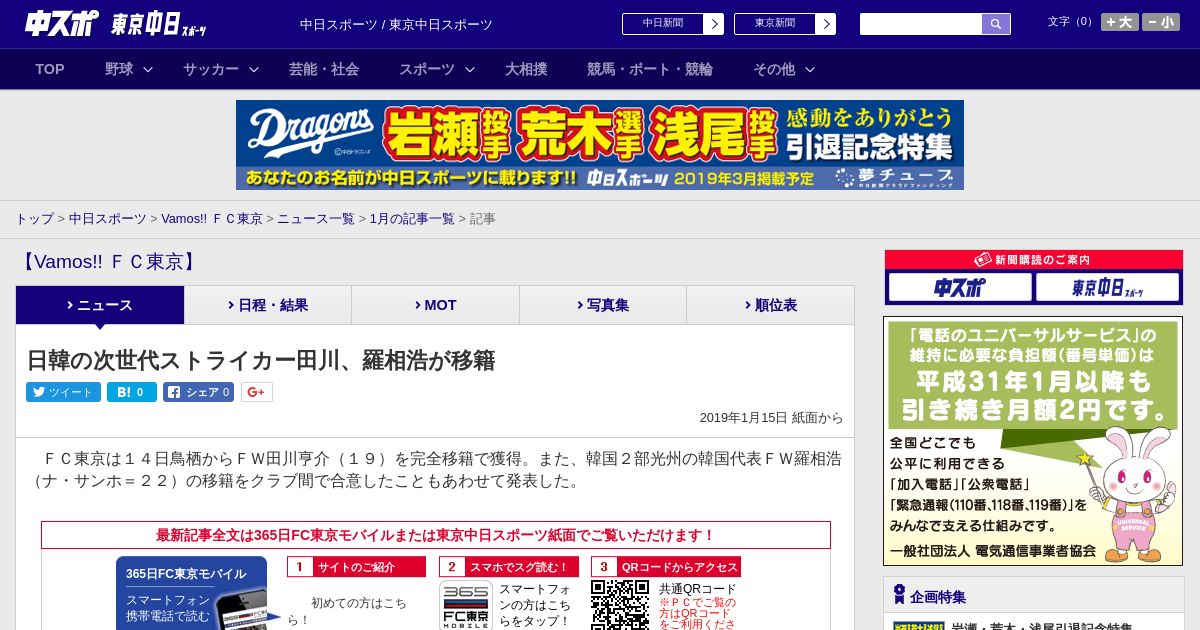The width and height of the screenshot is (1200, 630).
Task: Select the MOT tab
Action: click(x=435, y=305)
